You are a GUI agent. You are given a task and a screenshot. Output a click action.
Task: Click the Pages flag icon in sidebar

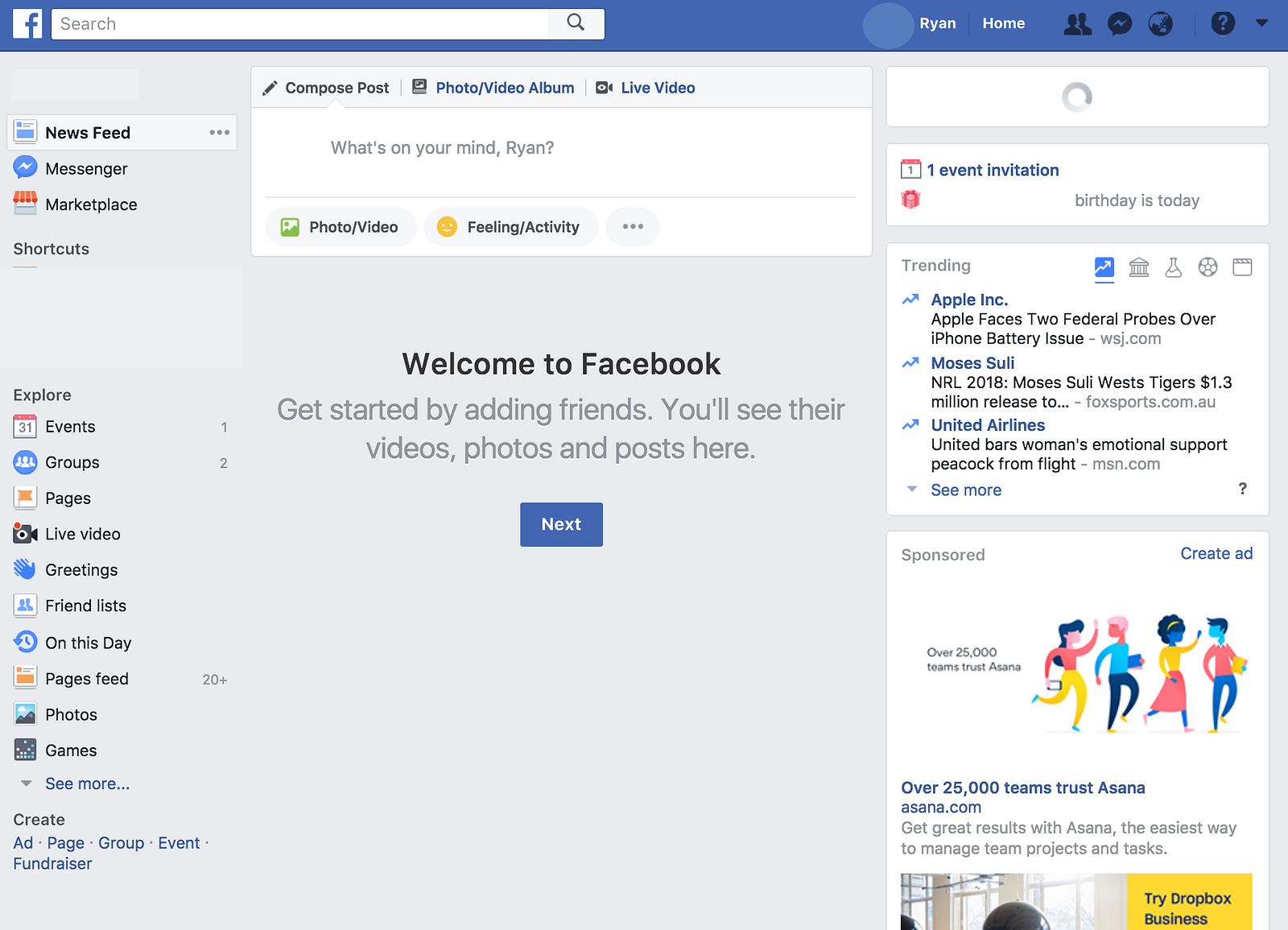click(x=25, y=498)
